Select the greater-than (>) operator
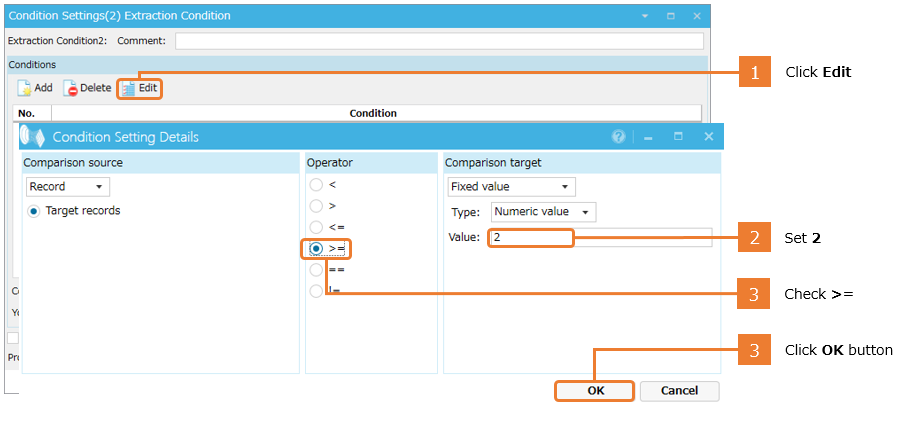 tap(316, 206)
